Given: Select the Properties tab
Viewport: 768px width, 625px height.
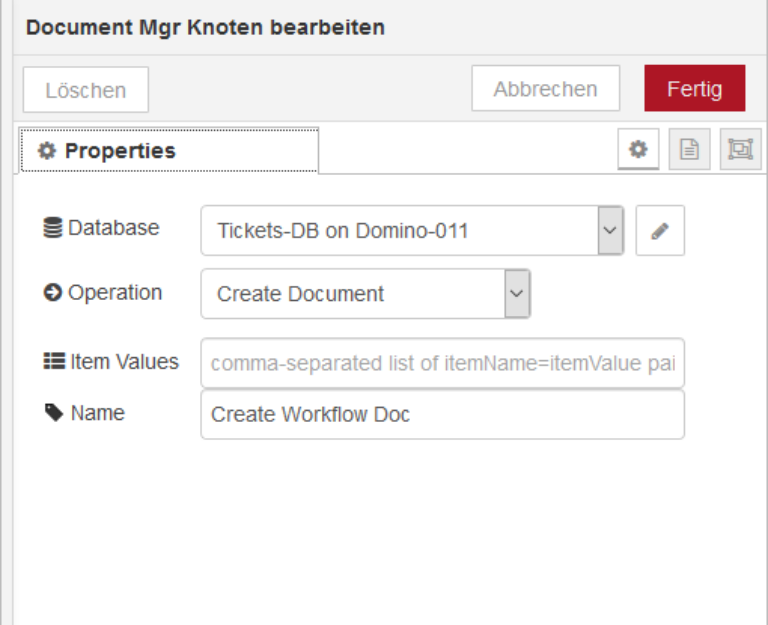Looking at the screenshot, I should click(x=169, y=150).
